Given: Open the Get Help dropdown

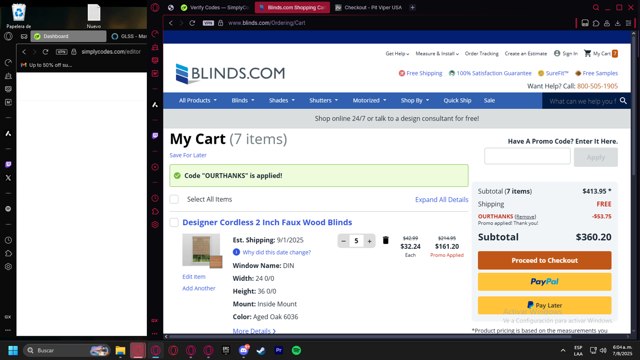Looking at the screenshot, I should click(397, 53).
